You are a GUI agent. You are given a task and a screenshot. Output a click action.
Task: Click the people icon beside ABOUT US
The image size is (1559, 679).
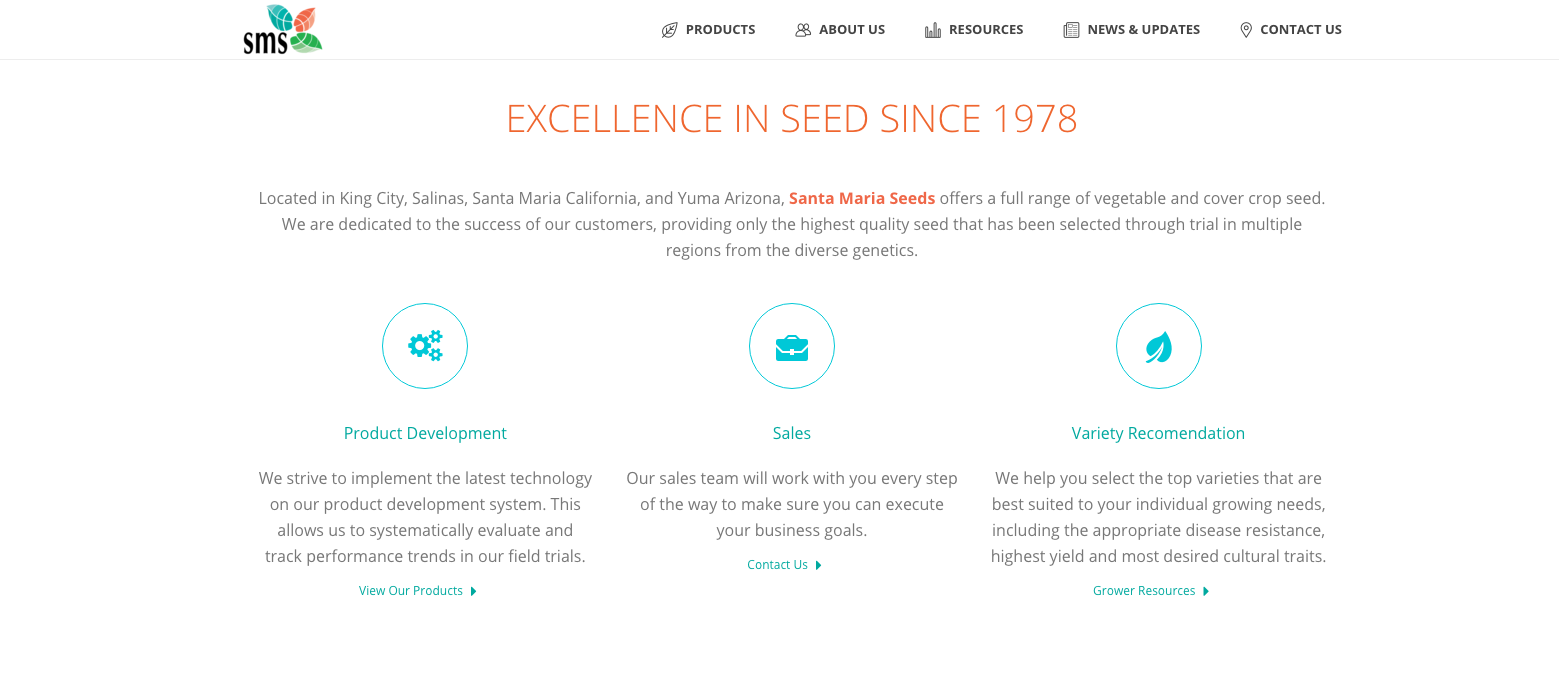click(x=802, y=29)
